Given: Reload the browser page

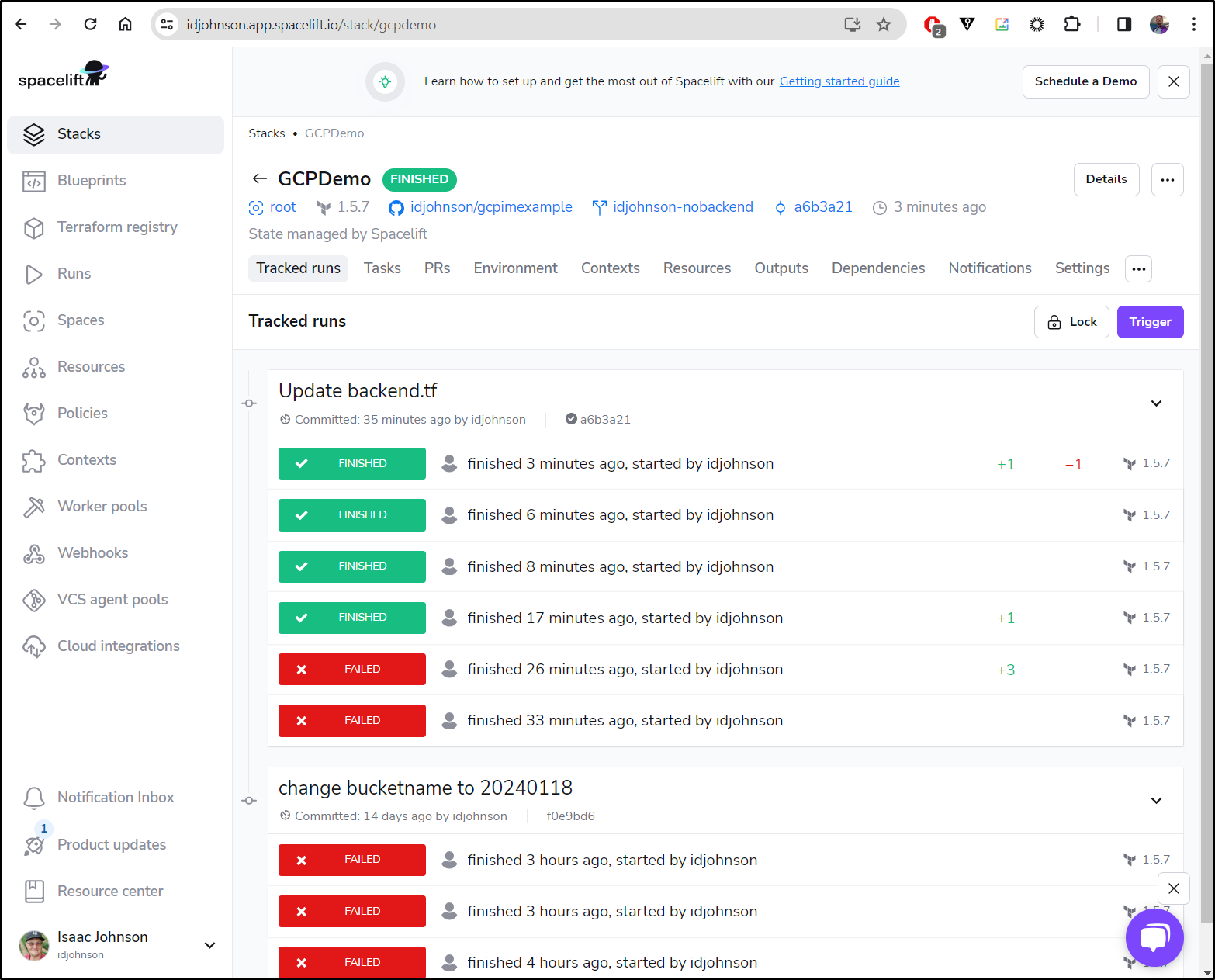Looking at the screenshot, I should pos(91,24).
